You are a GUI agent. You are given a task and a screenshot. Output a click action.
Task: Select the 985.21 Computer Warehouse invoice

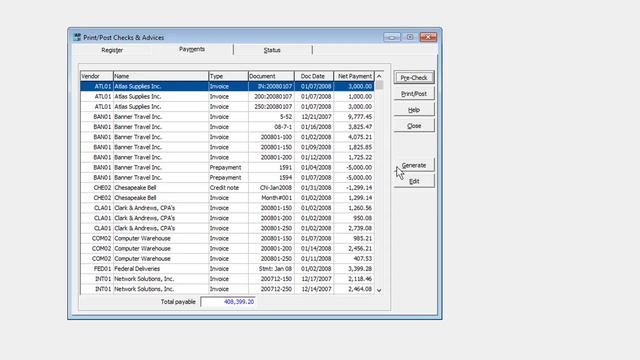point(227,238)
